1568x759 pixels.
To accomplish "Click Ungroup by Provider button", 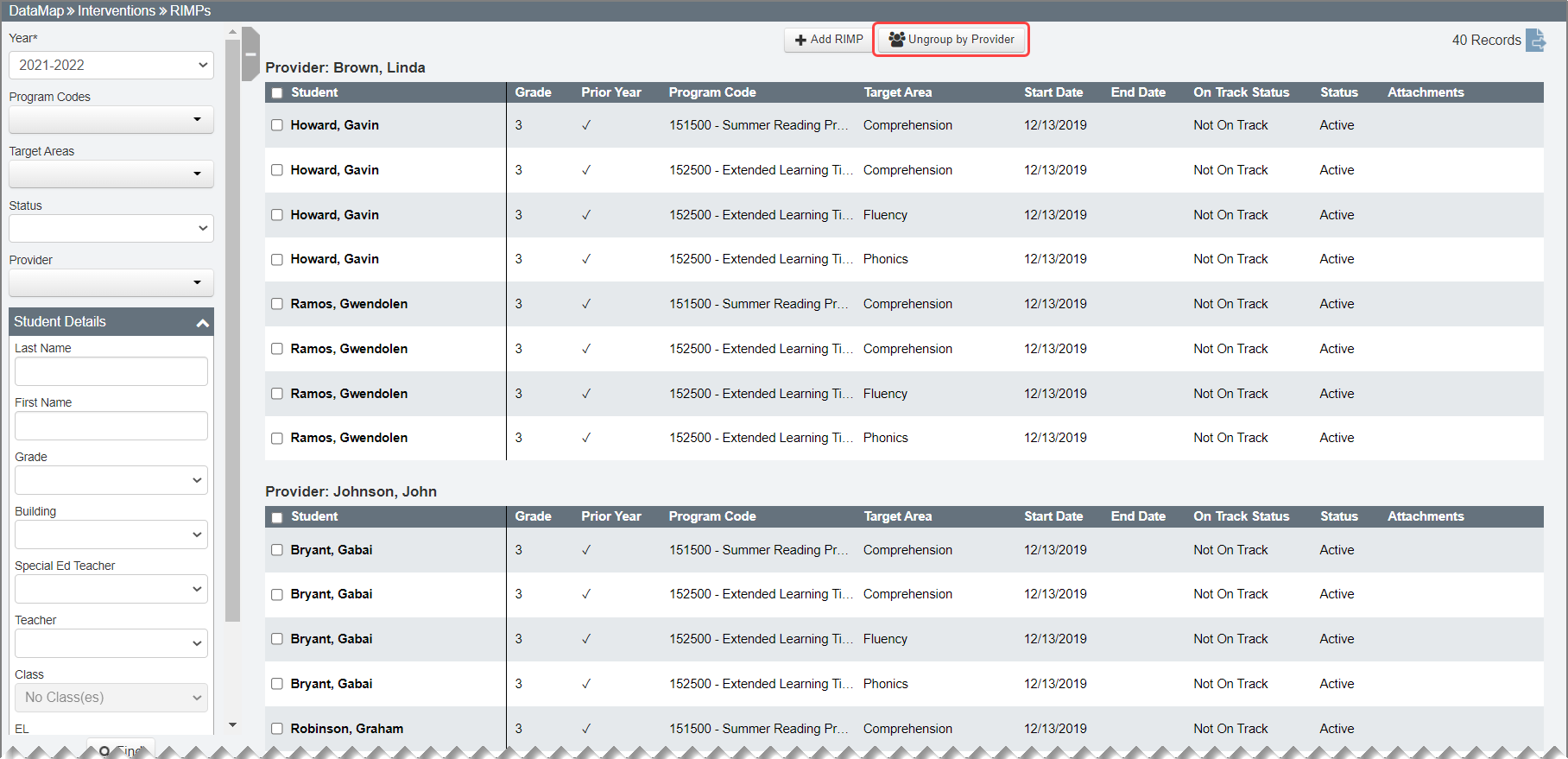I will 952,40.
